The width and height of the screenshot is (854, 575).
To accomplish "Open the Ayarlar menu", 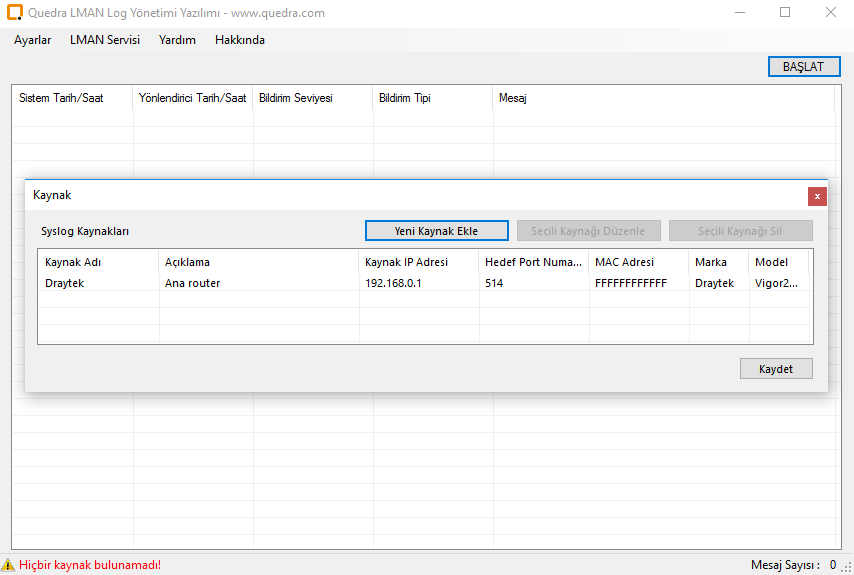I will click(32, 40).
